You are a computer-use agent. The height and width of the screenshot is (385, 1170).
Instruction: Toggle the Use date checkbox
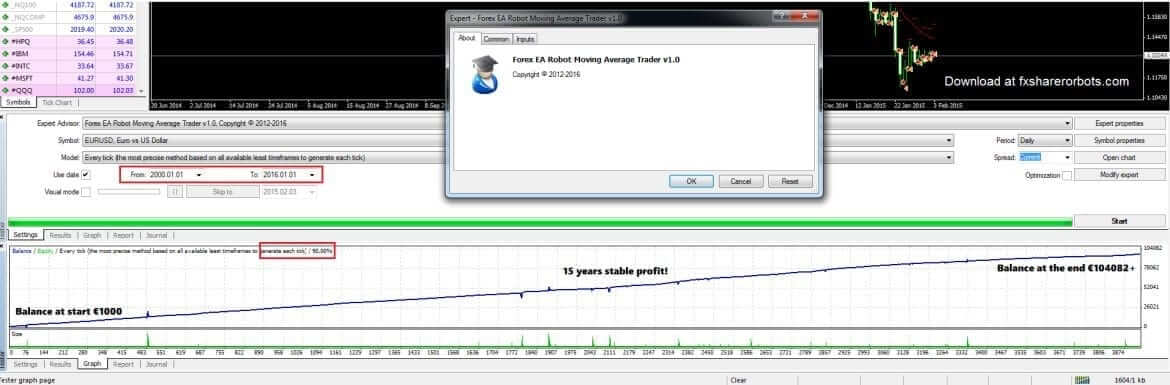tap(86, 175)
